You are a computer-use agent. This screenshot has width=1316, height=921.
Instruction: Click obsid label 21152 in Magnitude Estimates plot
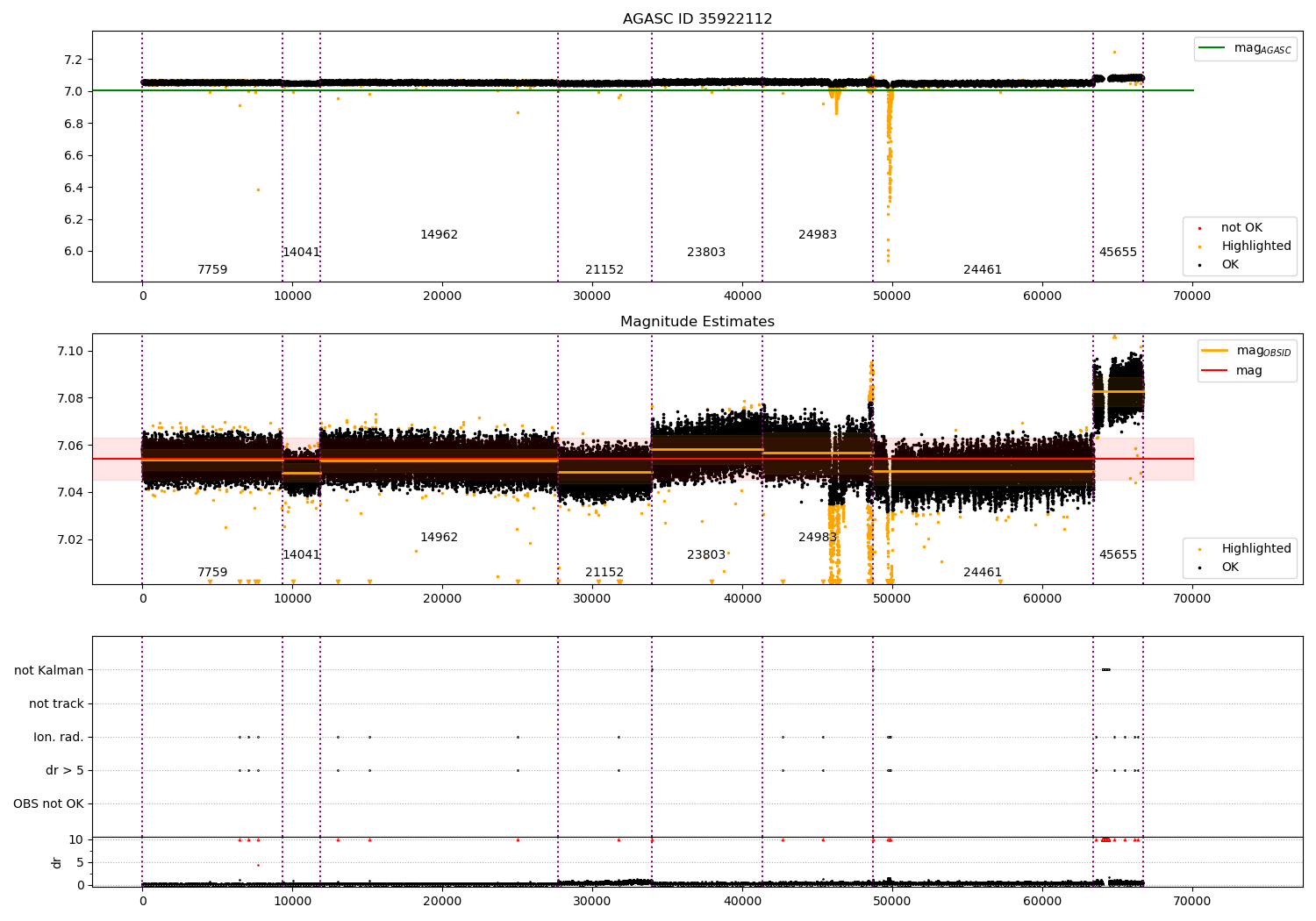(x=604, y=573)
